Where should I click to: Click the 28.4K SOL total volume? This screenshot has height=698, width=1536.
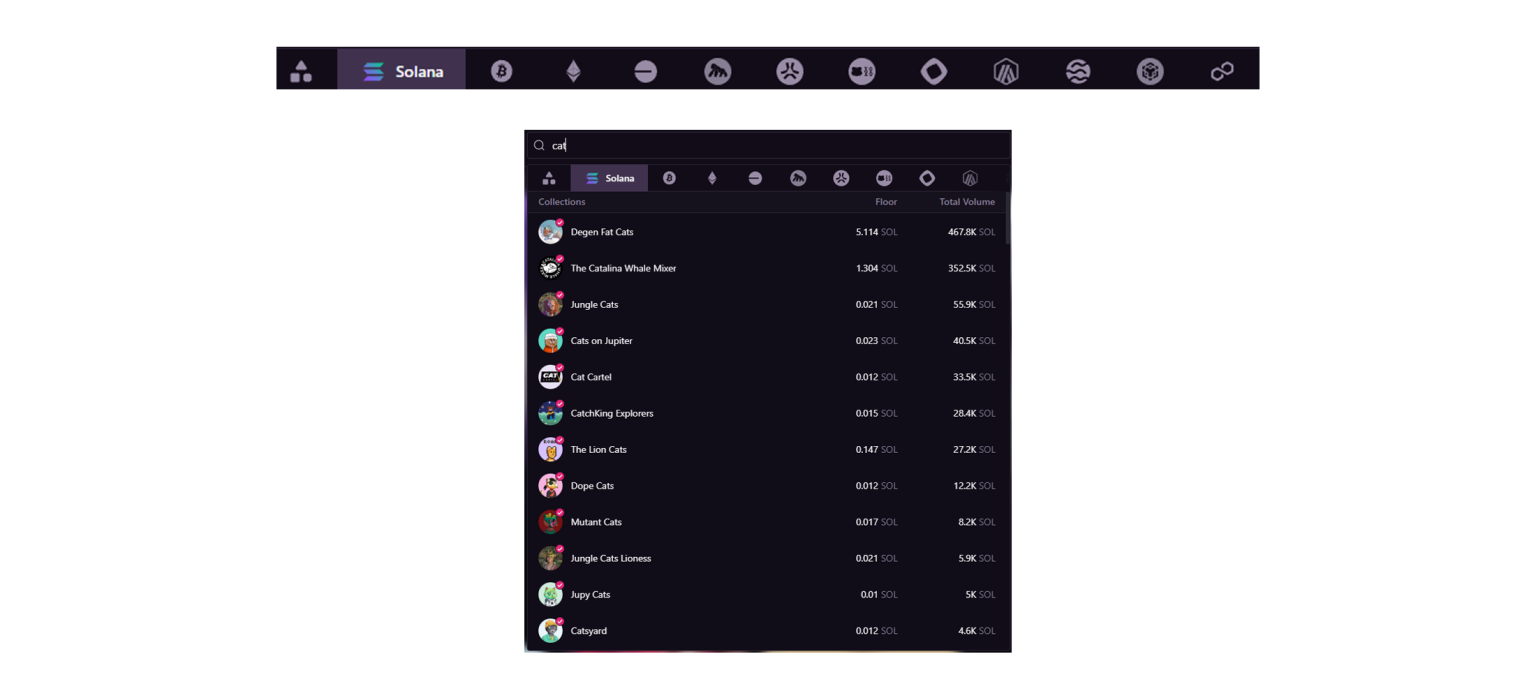click(974, 413)
